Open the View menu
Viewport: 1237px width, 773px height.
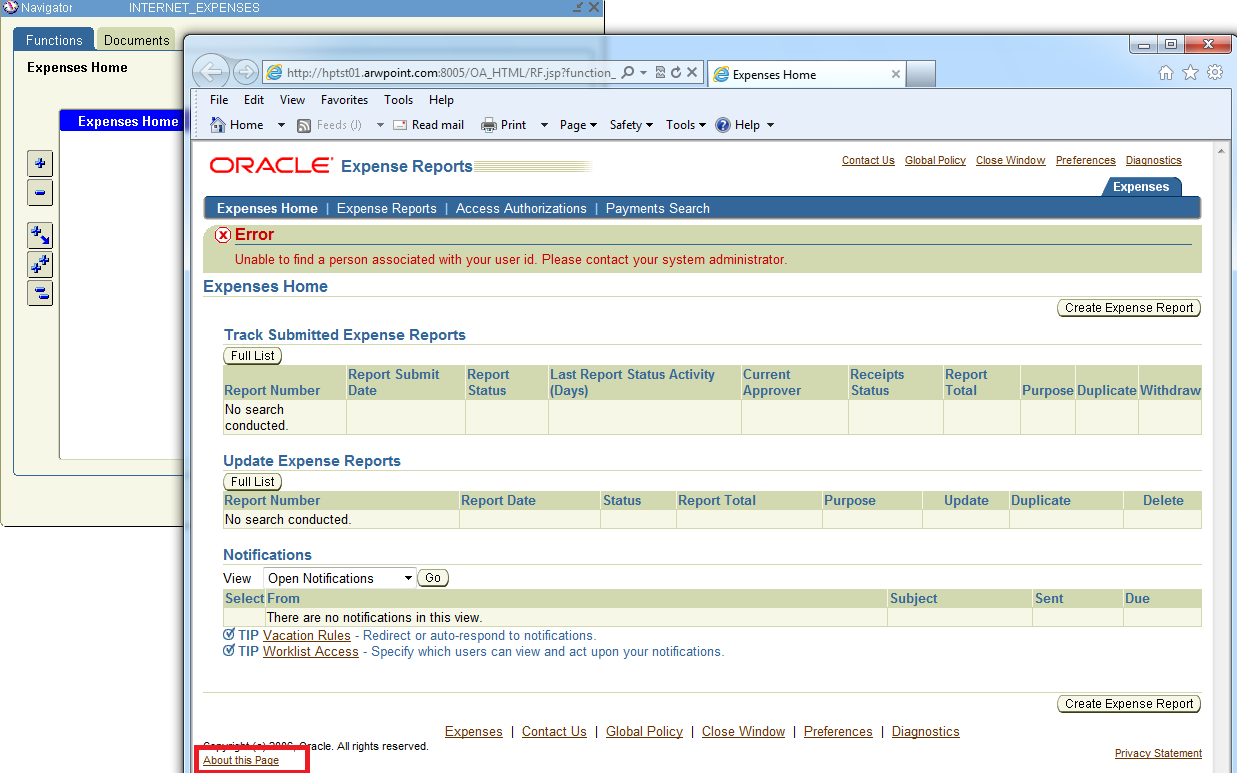pos(292,100)
